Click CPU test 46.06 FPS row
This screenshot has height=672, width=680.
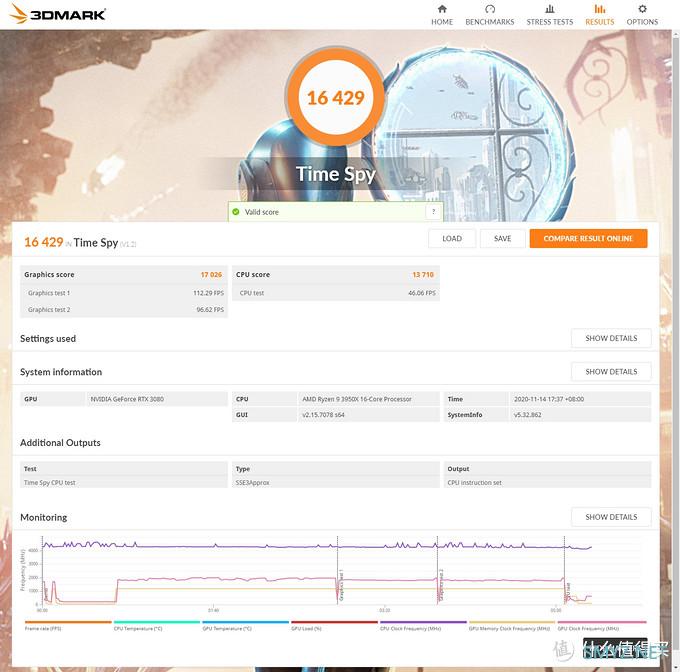(336, 293)
